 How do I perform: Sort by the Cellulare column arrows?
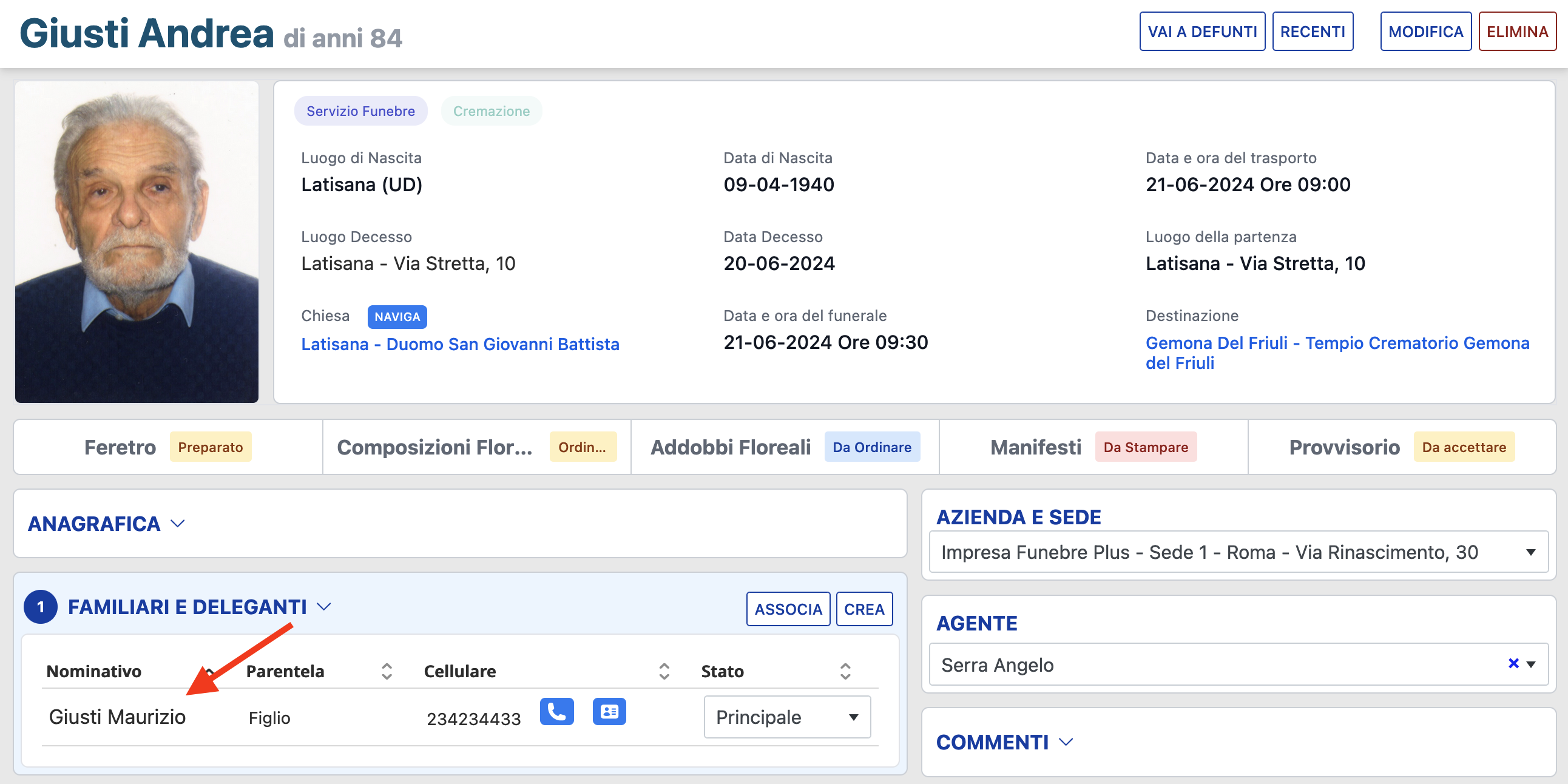664,671
